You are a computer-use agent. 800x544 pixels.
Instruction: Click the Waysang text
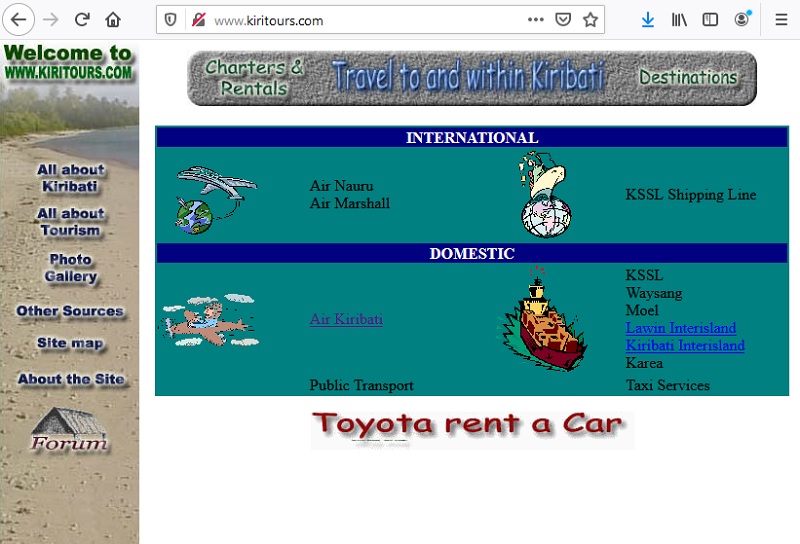(654, 293)
